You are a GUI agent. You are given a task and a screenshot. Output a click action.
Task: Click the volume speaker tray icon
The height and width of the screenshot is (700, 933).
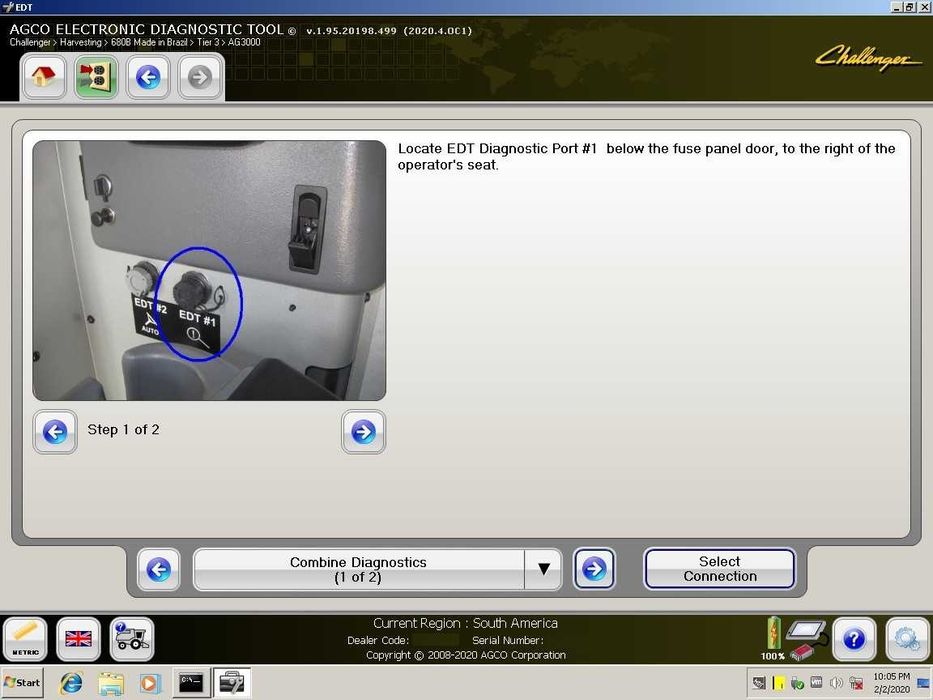click(x=836, y=683)
